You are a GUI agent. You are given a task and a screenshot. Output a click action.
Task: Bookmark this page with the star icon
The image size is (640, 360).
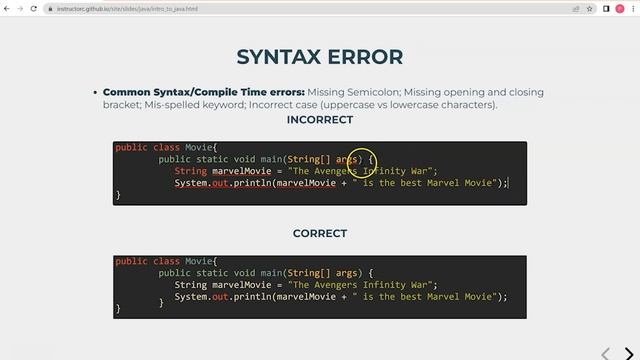coord(589,9)
